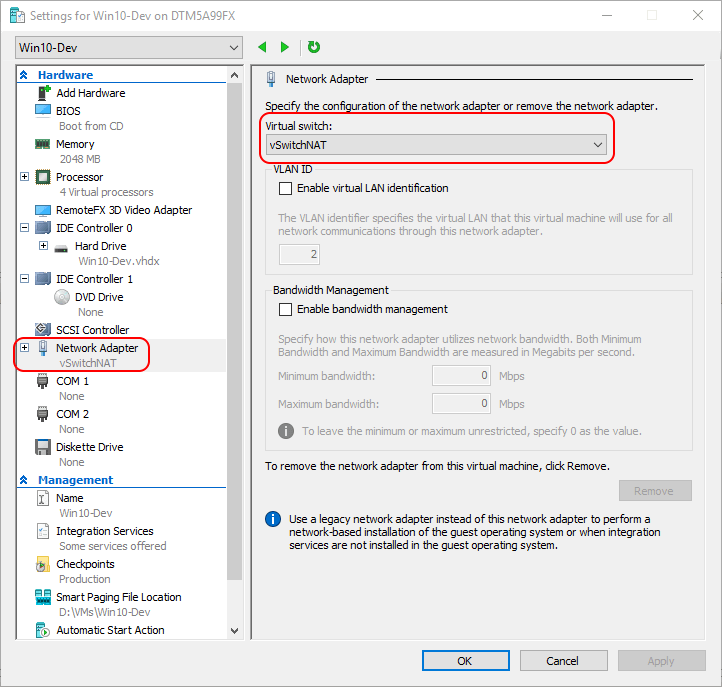Select the Memory settings item
This screenshot has height=687, width=722.
tap(75, 144)
